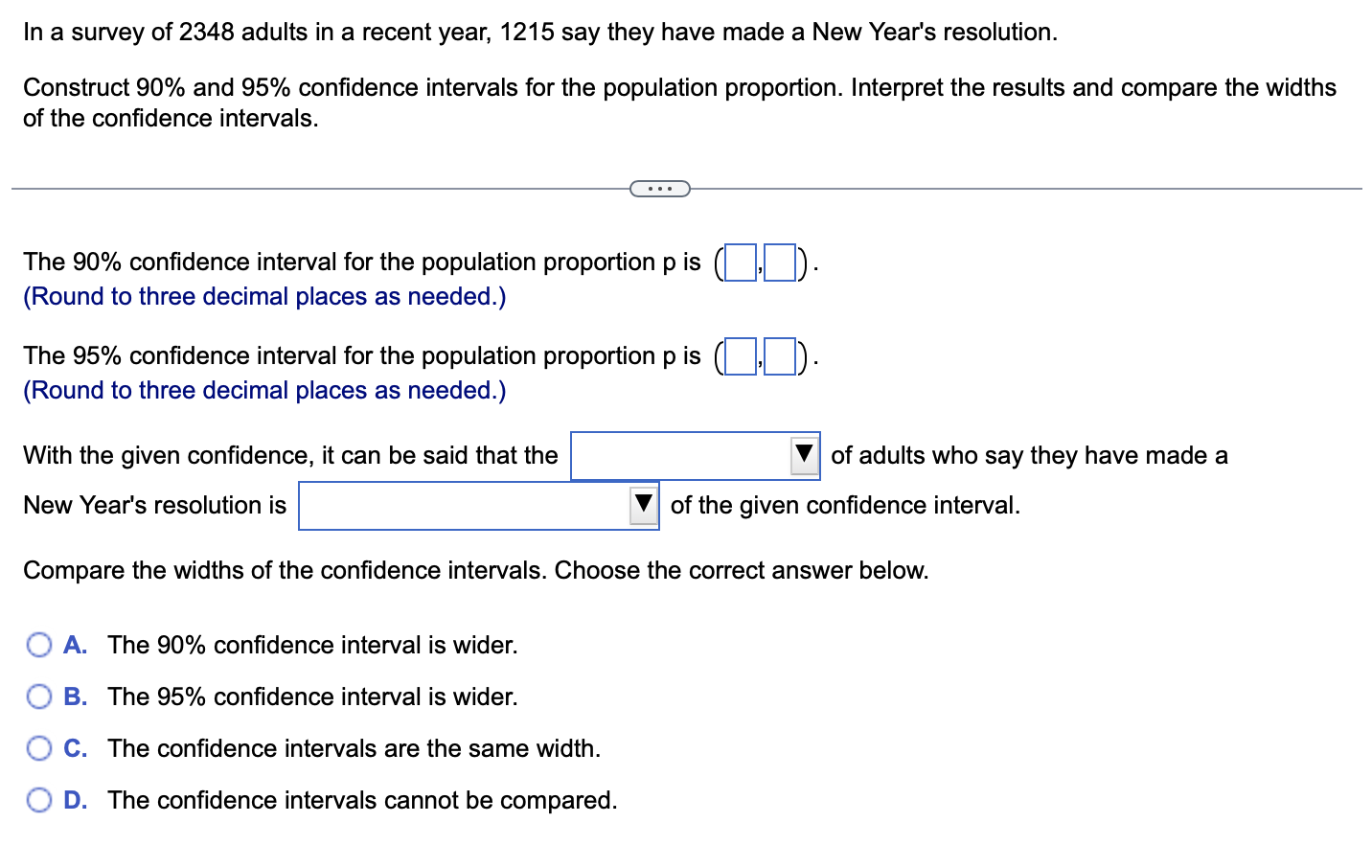Click the 'Round to three decimal places' text under 95%

(x=264, y=390)
